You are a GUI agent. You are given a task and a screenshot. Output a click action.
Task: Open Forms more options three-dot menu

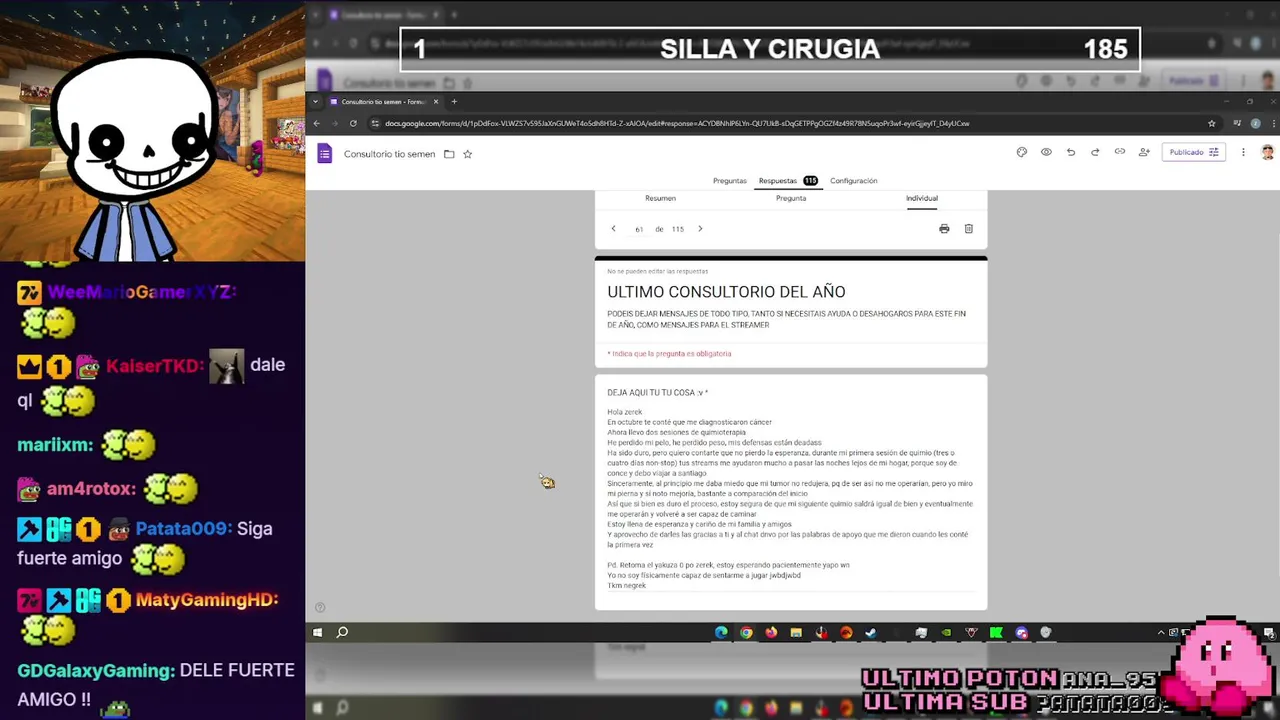(x=1243, y=152)
